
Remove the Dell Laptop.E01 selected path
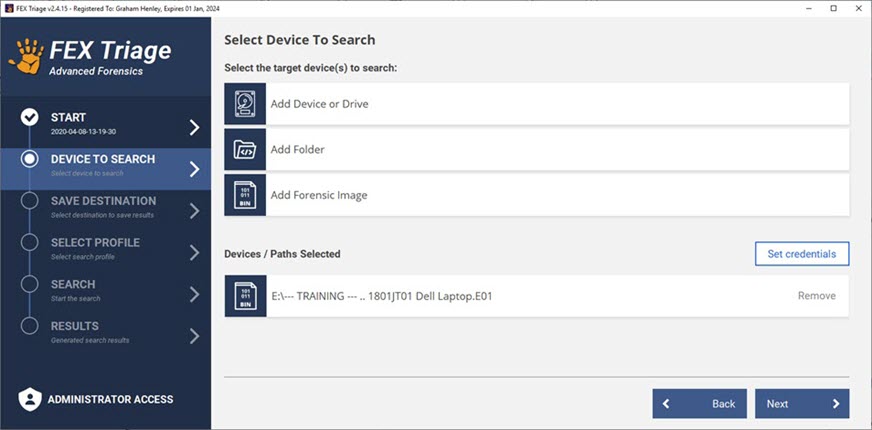816,296
